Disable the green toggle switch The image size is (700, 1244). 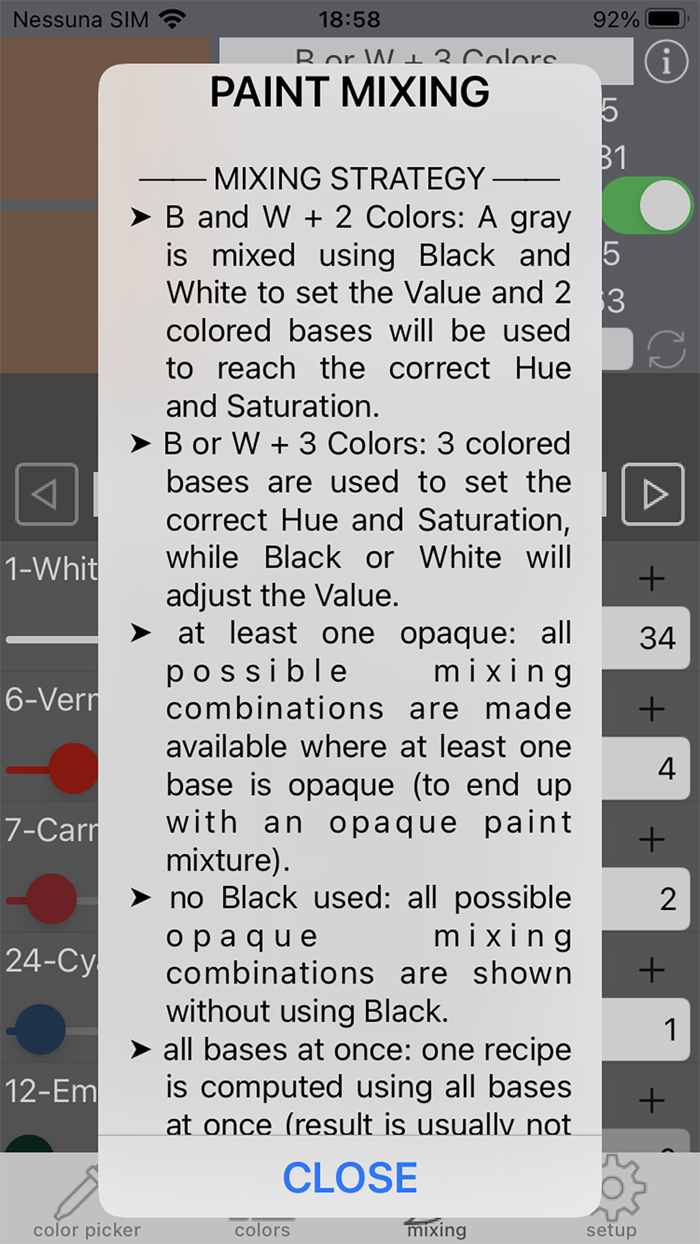coord(647,204)
